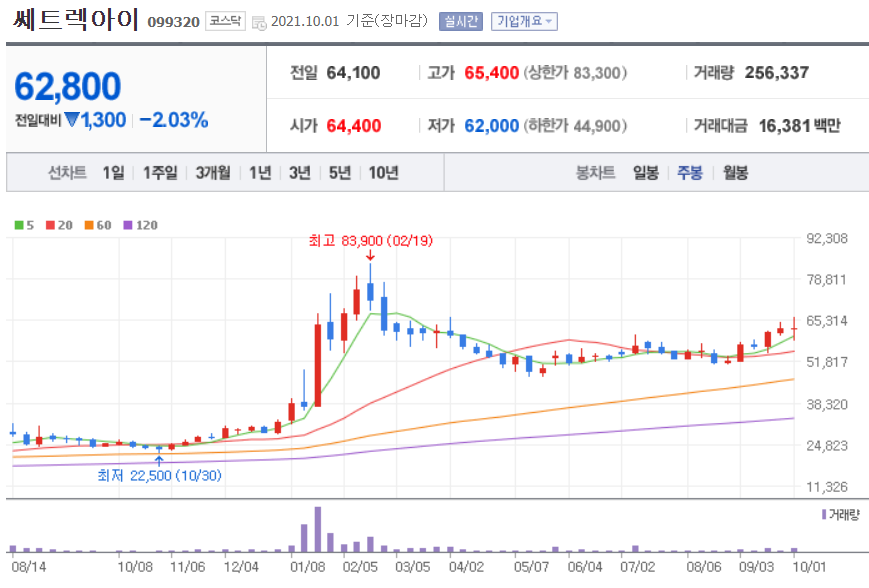Select the 3년 line chart period
The height and width of the screenshot is (588, 869).
(x=300, y=173)
